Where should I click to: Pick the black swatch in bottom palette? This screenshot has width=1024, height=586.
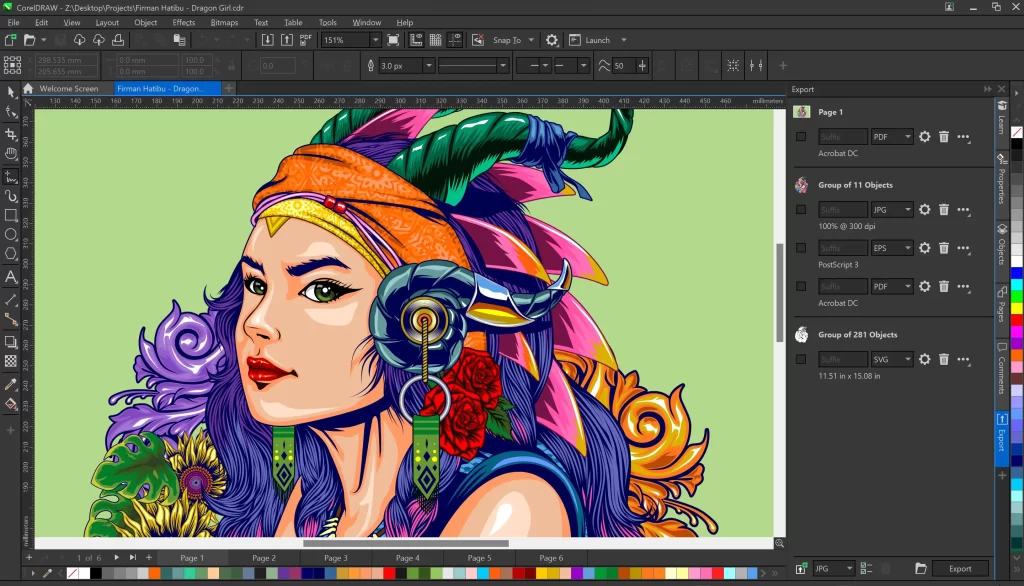pyautogui.click(x=96, y=574)
